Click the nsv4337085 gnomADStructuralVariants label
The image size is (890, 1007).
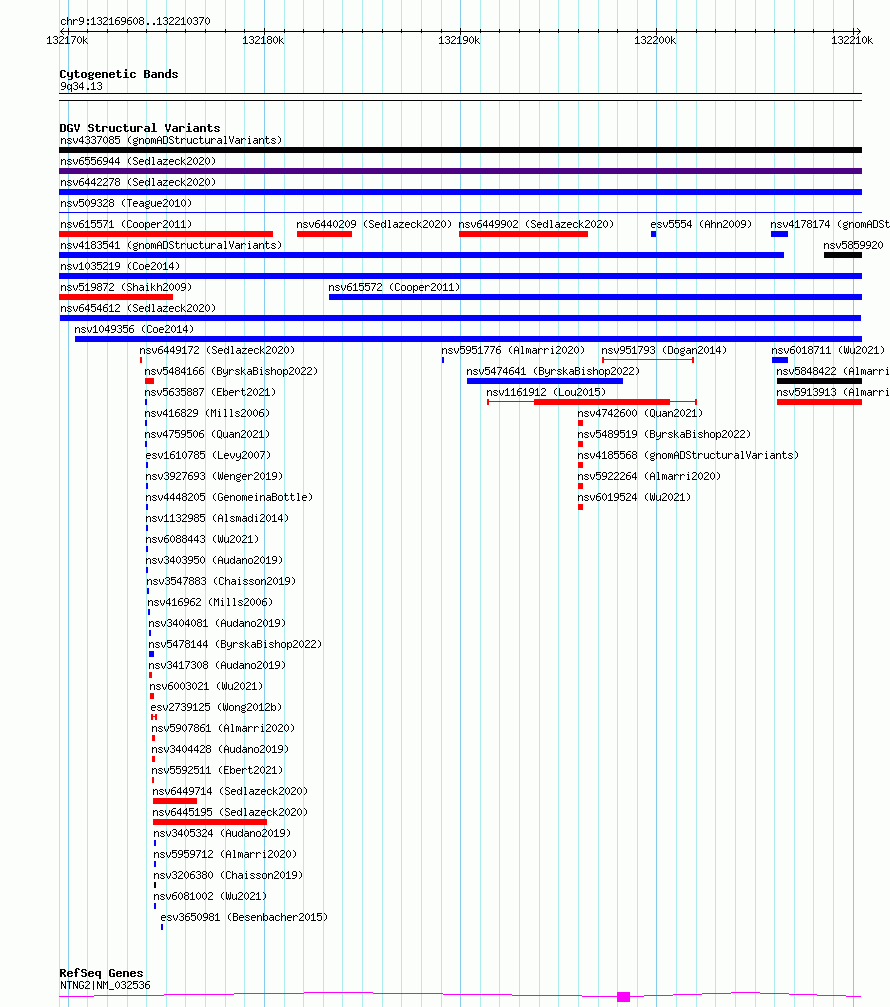tap(171, 140)
